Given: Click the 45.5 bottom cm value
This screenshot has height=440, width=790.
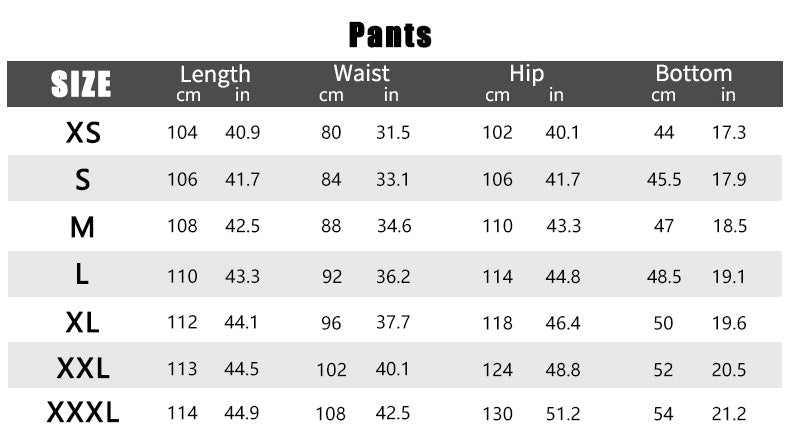Looking at the screenshot, I should tap(664, 180).
